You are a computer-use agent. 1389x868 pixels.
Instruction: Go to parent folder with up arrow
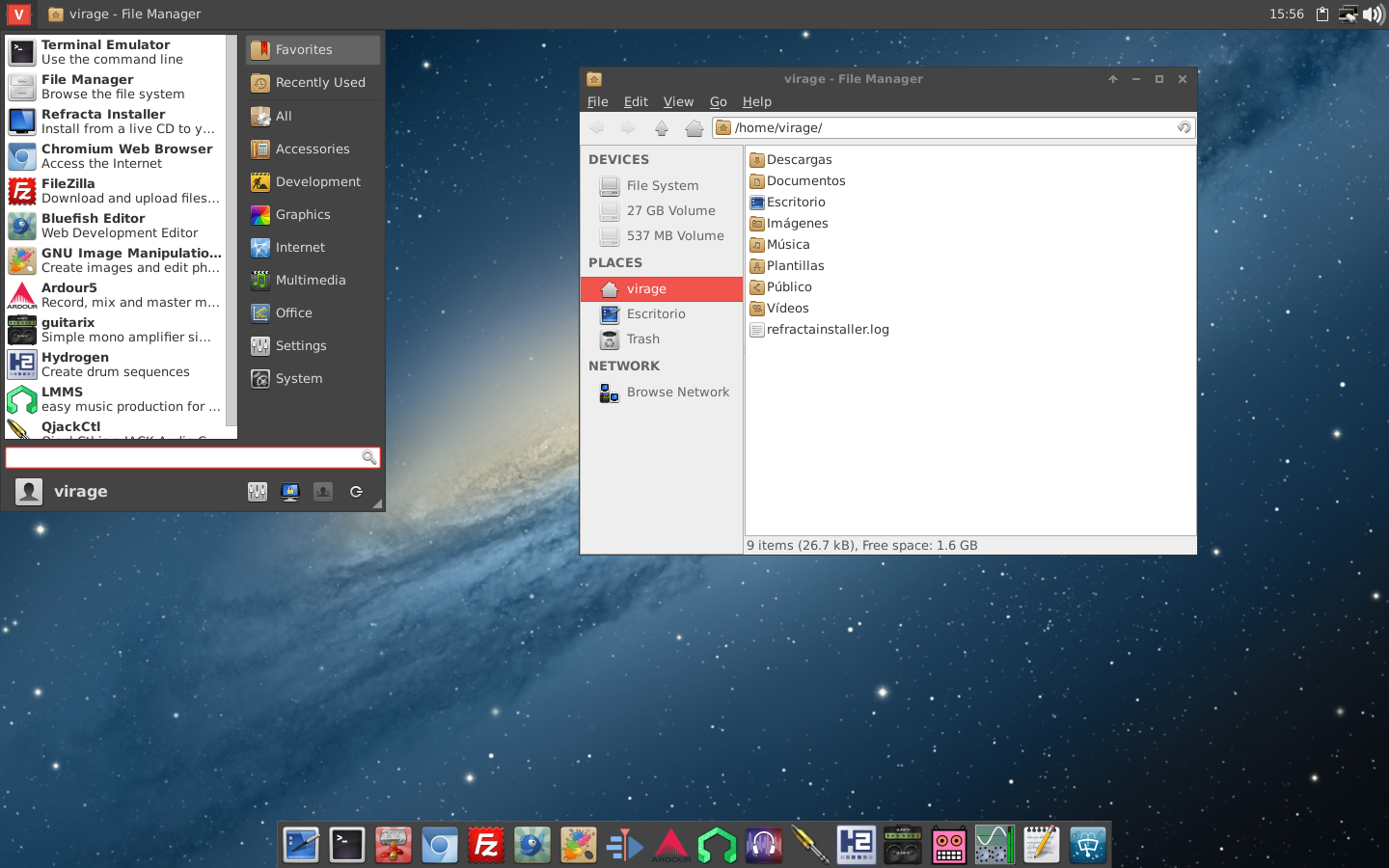coord(662,128)
